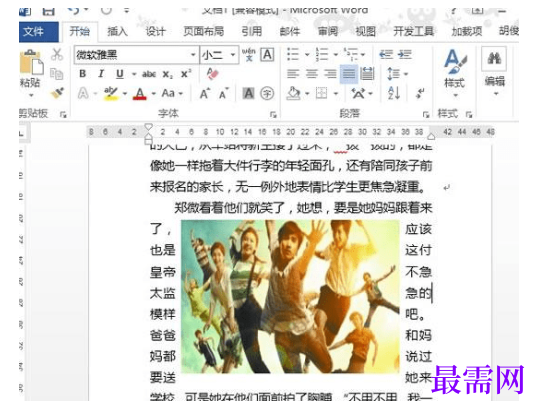This screenshot has width=543, height=411.
Task: Click the phonetic guide wén icon
Action: (x=248, y=55)
